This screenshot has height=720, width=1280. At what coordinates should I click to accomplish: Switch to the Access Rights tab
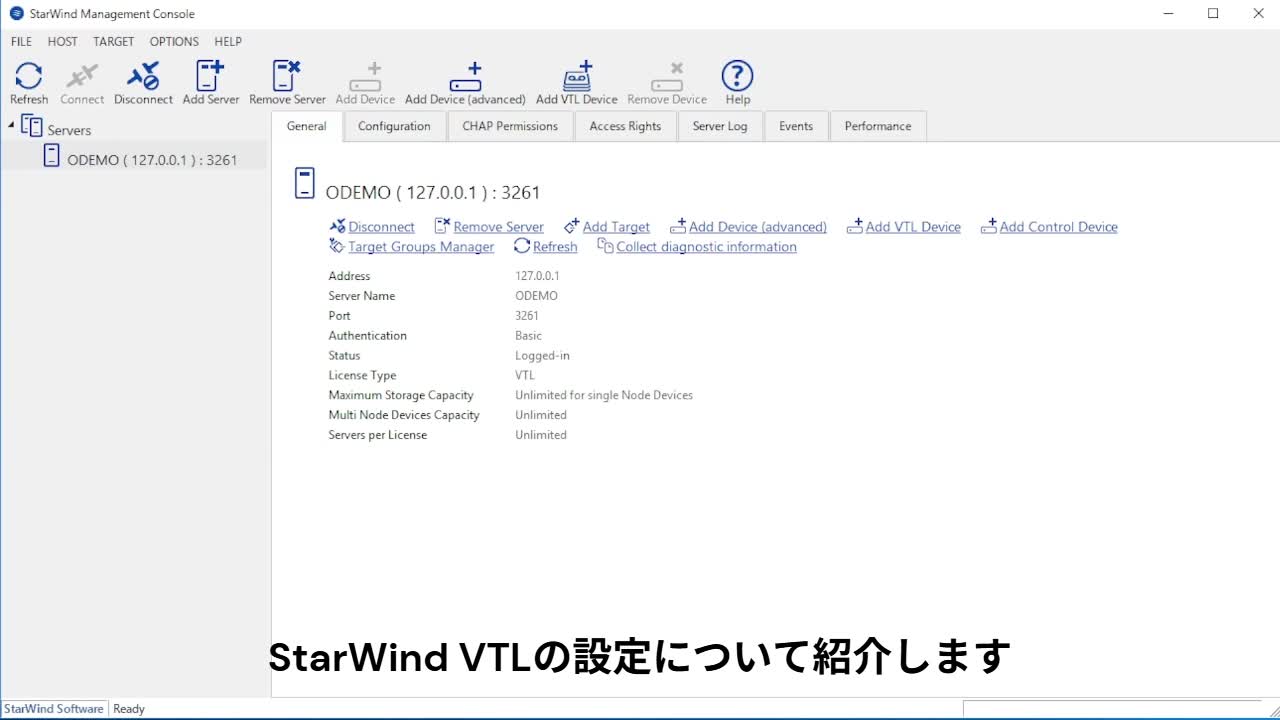point(625,126)
